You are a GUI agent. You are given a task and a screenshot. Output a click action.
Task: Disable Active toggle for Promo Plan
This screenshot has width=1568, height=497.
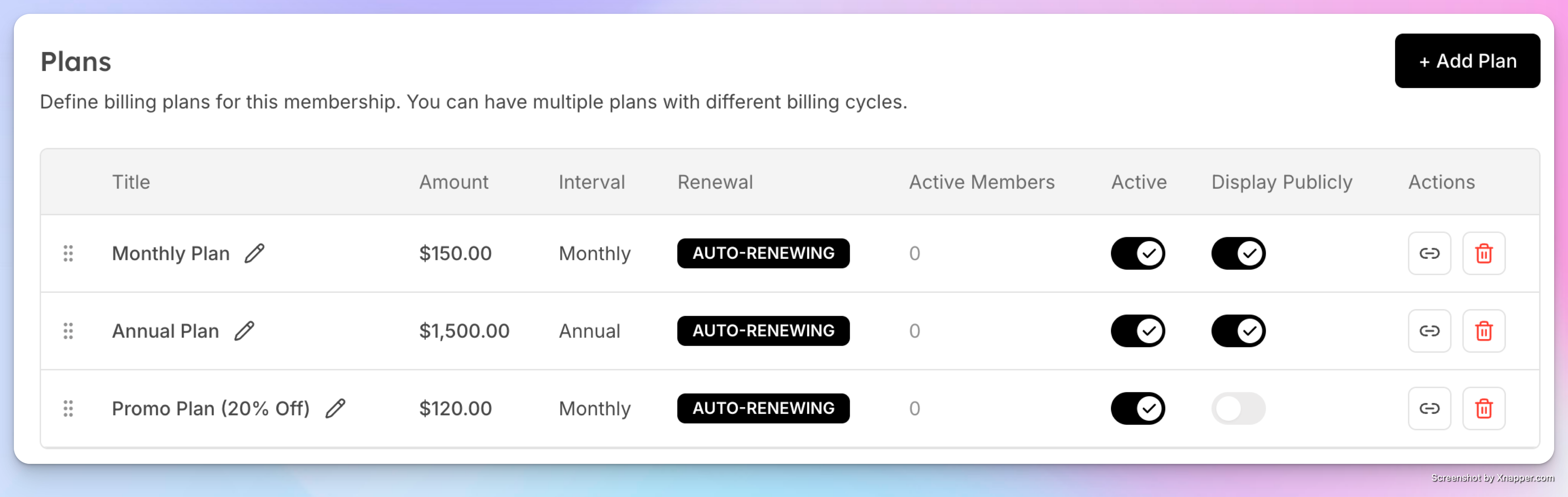point(1137,408)
